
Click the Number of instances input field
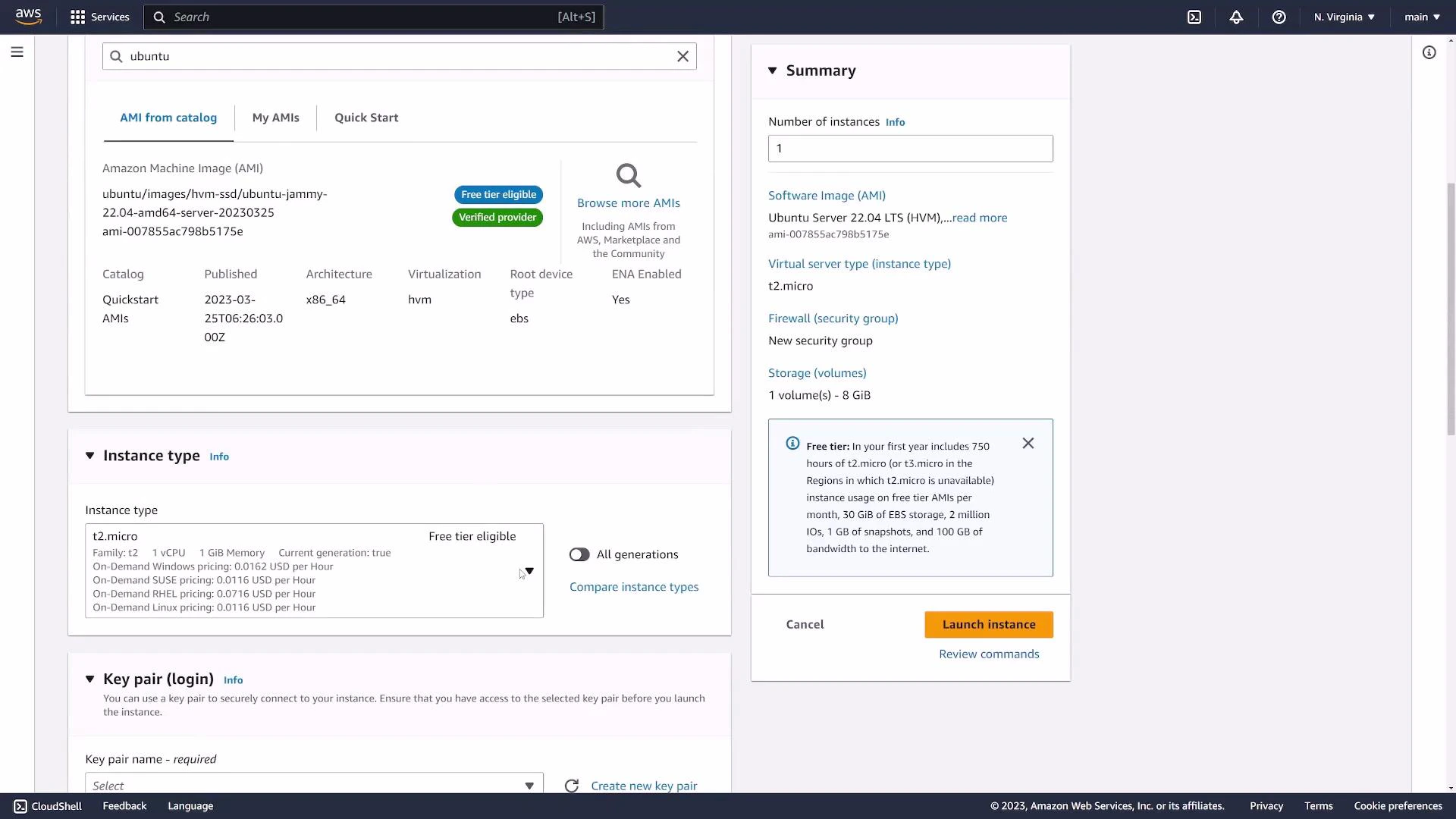[x=910, y=148]
